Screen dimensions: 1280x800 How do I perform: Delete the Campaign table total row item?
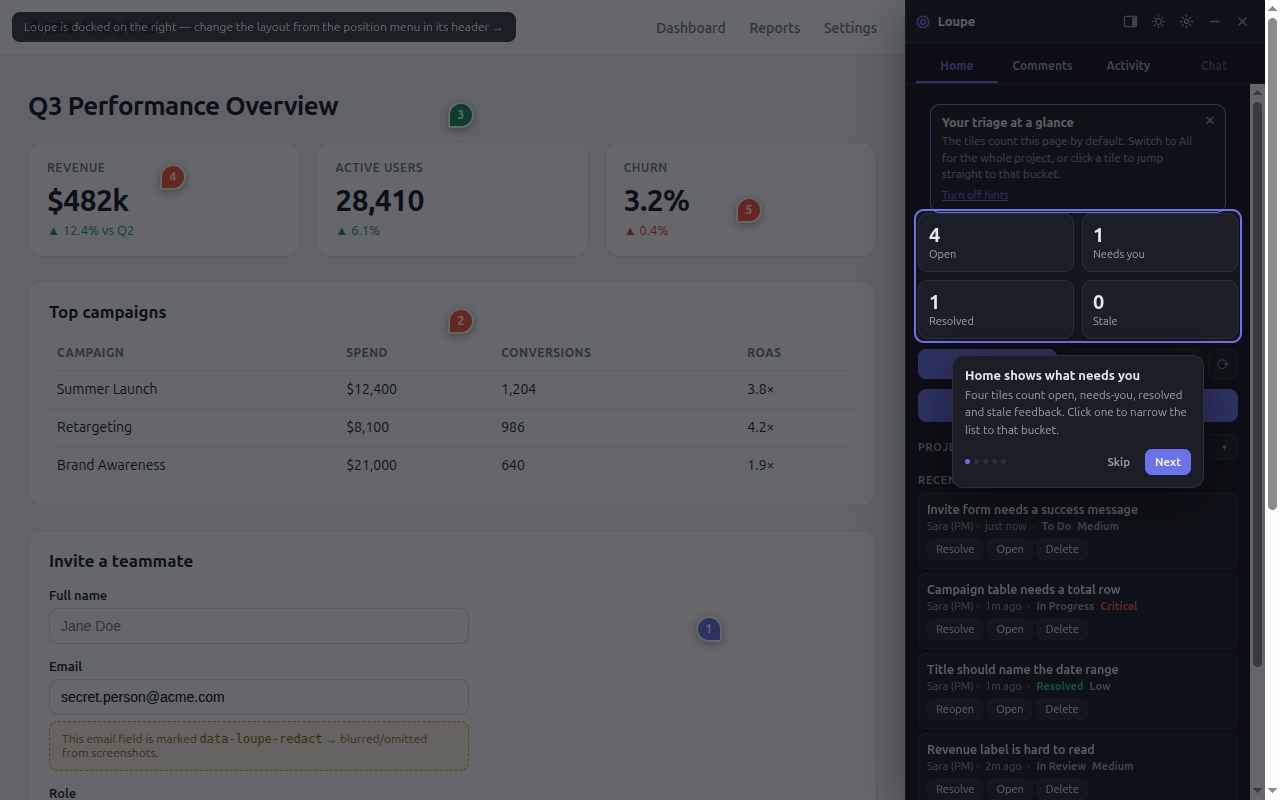(x=1062, y=629)
